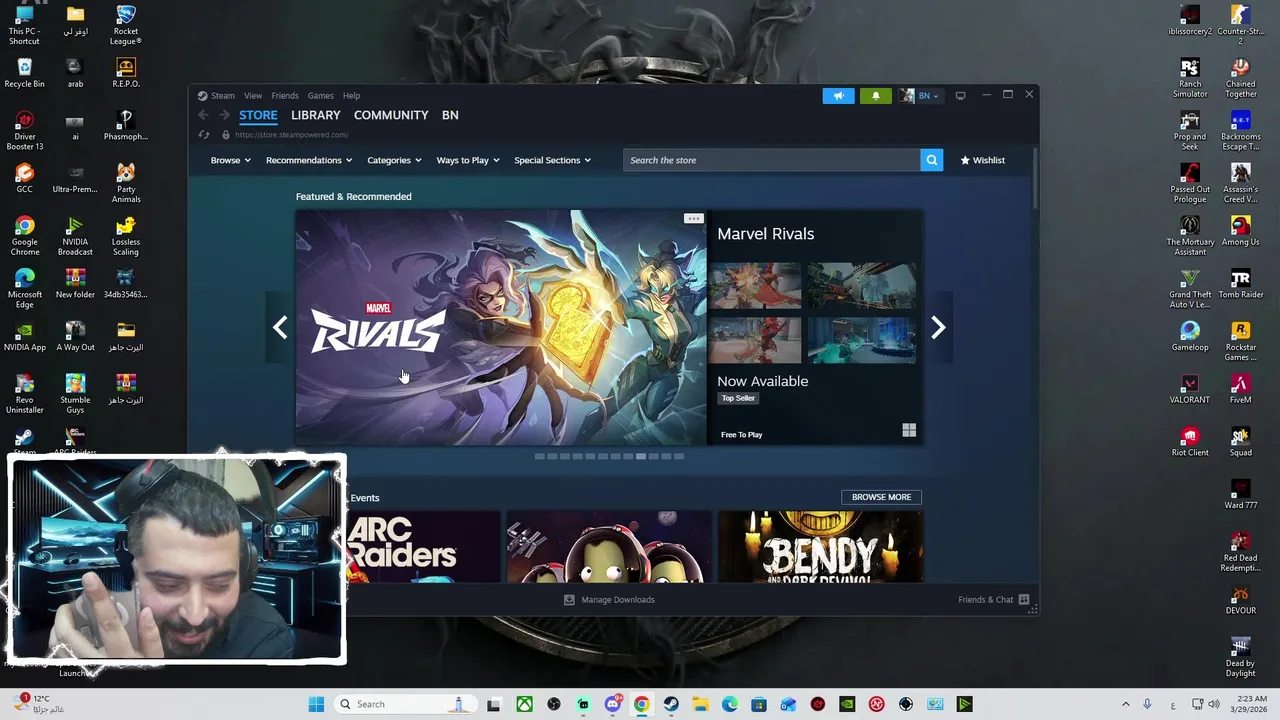Viewport: 1280px width, 720px height.
Task: Open the Friends menu
Action: click(x=284, y=96)
